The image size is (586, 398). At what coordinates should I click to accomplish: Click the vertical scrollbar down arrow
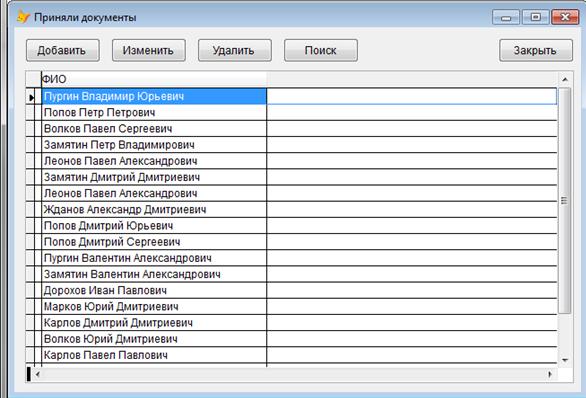click(x=565, y=360)
